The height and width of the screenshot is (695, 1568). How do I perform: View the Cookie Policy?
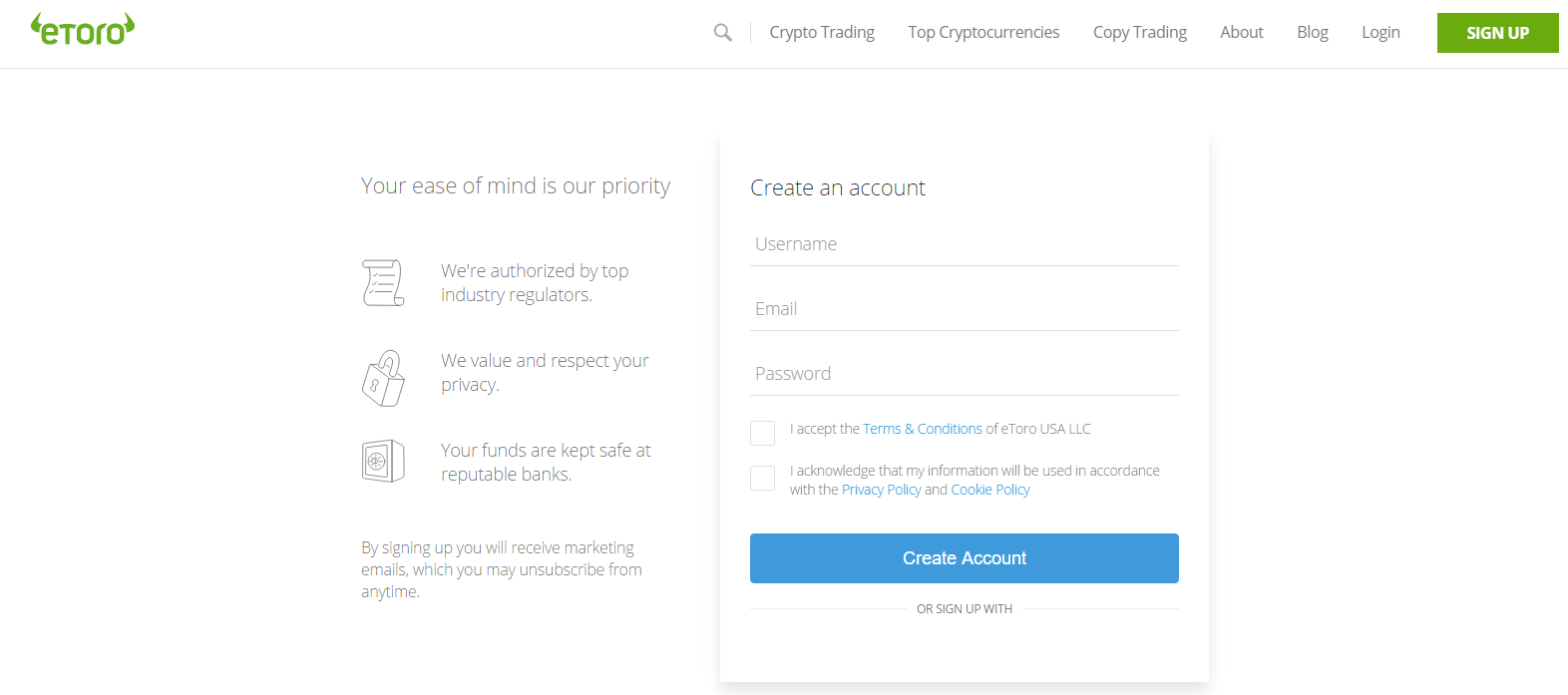tap(989, 489)
